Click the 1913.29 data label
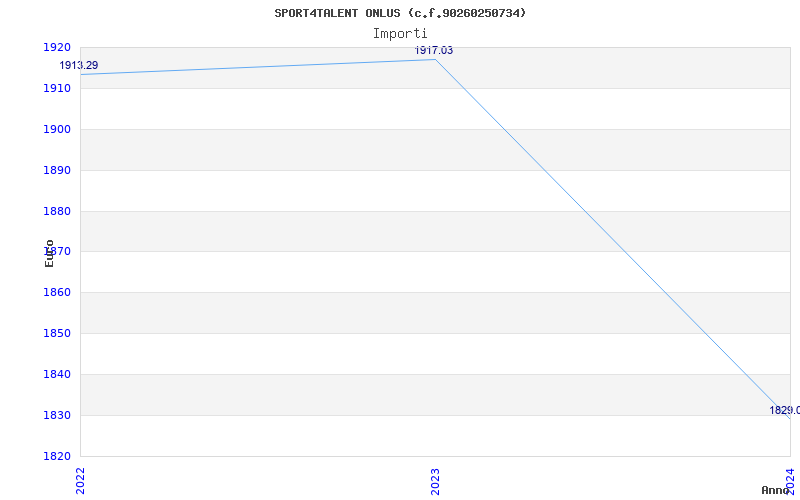Image resolution: width=800 pixels, height=500 pixels. (x=79, y=65)
